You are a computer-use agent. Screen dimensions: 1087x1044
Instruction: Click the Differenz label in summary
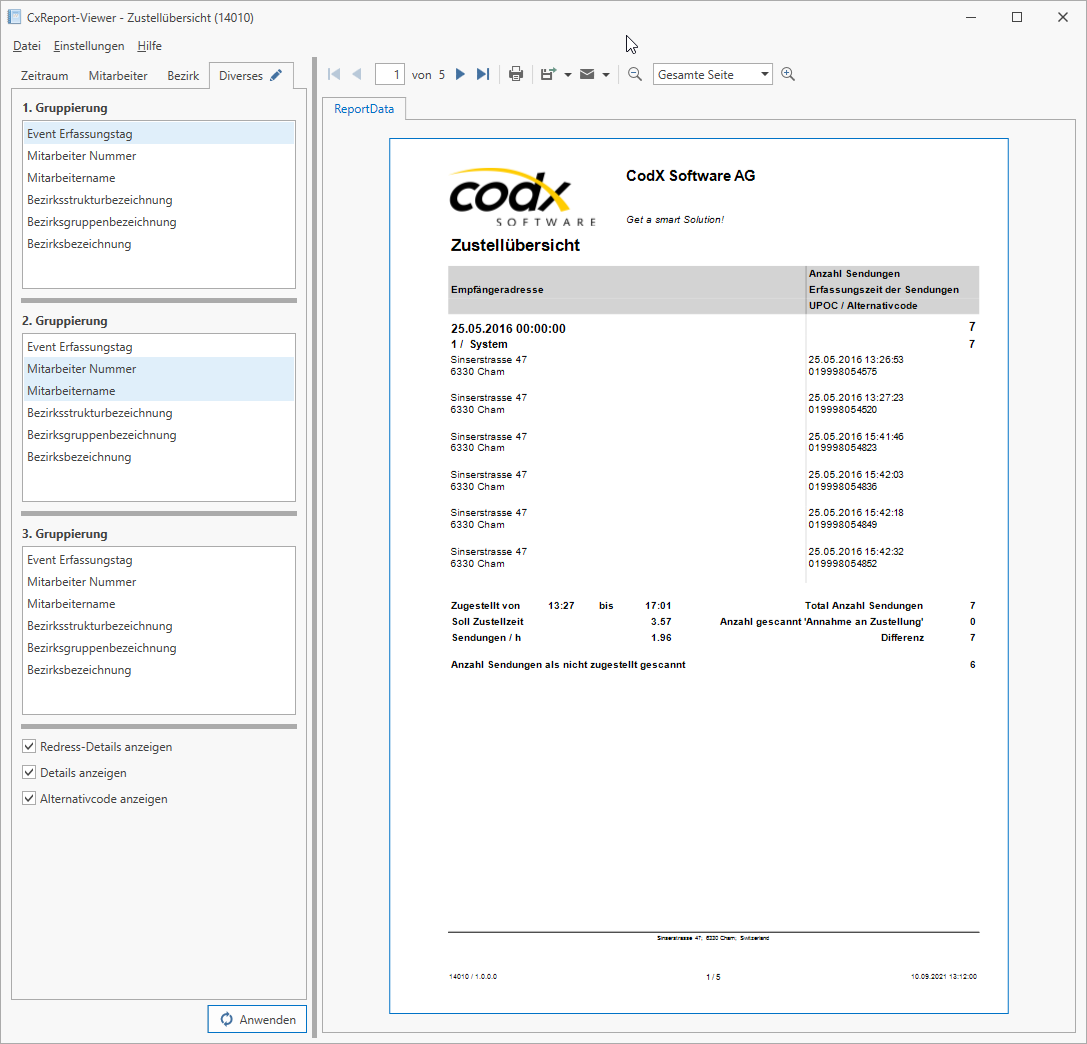click(902, 638)
